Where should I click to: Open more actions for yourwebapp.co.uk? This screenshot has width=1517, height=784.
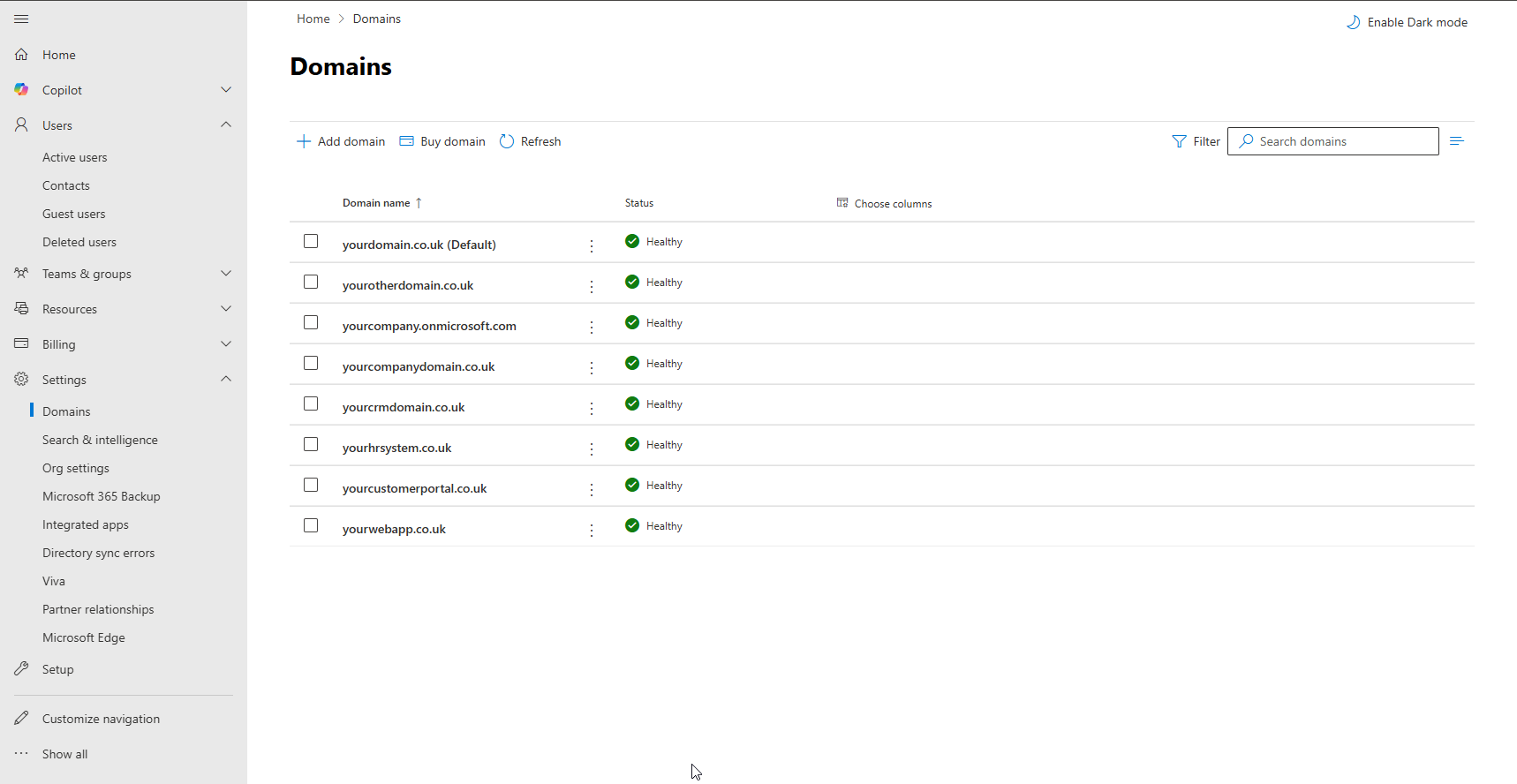[x=592, y=530]
